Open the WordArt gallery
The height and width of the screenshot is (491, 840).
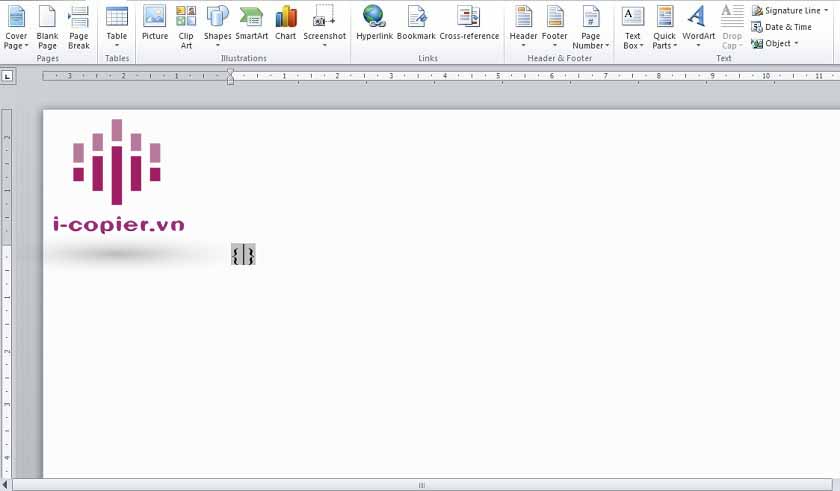tap(698, 26)
